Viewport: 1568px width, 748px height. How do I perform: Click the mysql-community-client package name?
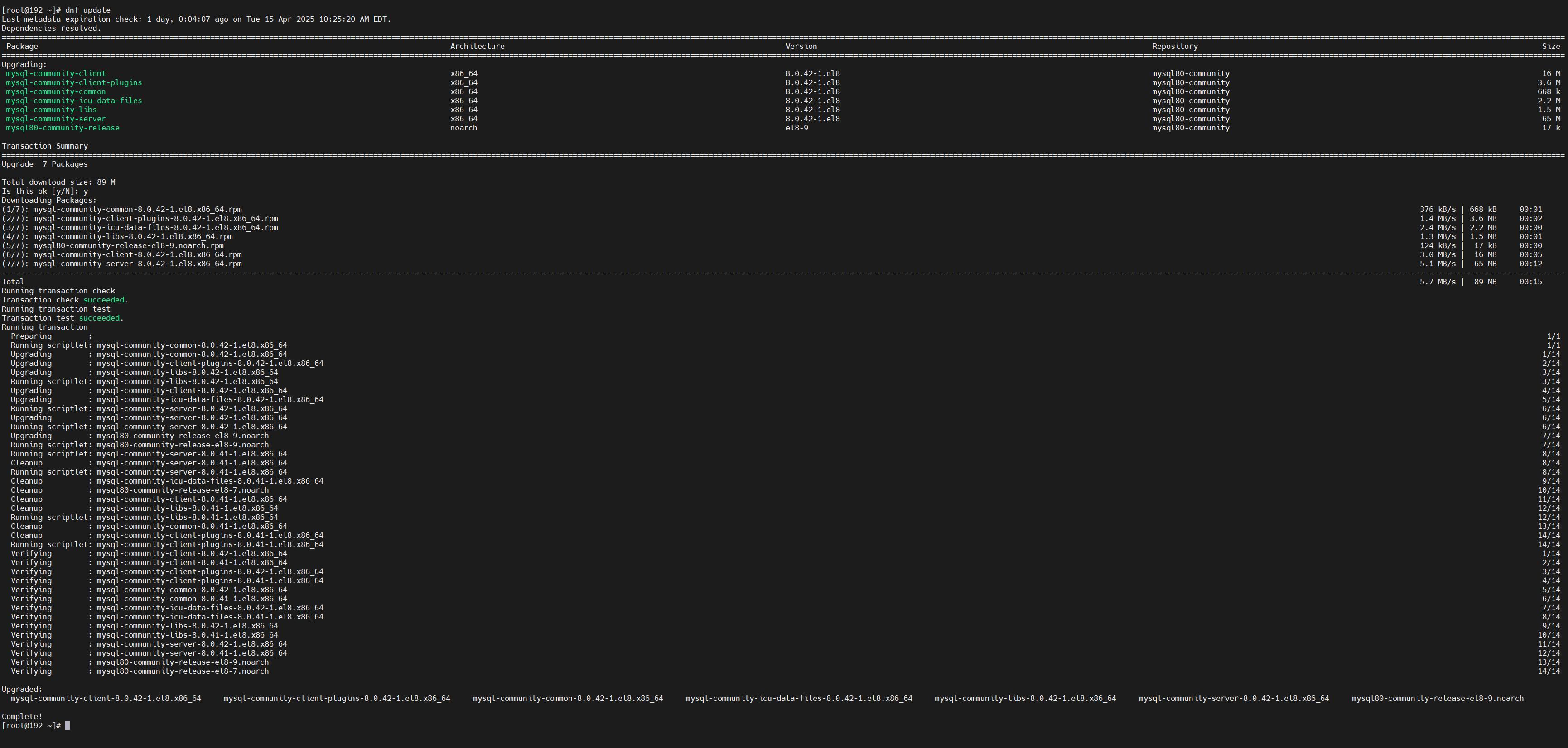(55, 74)
